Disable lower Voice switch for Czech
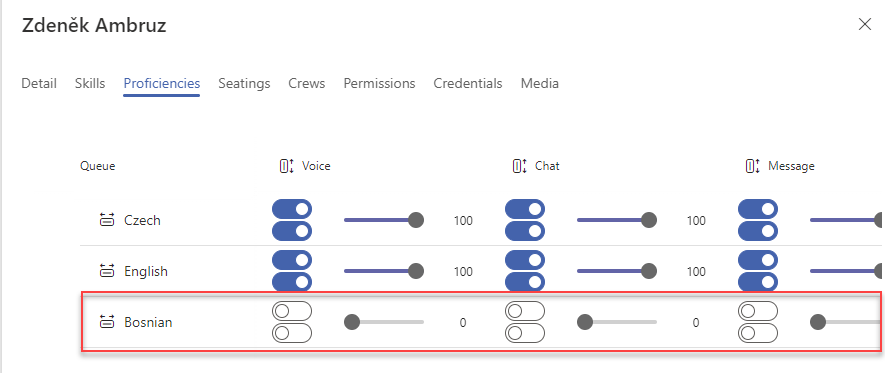This screenshot has width=885, height=373. point(292,231)
